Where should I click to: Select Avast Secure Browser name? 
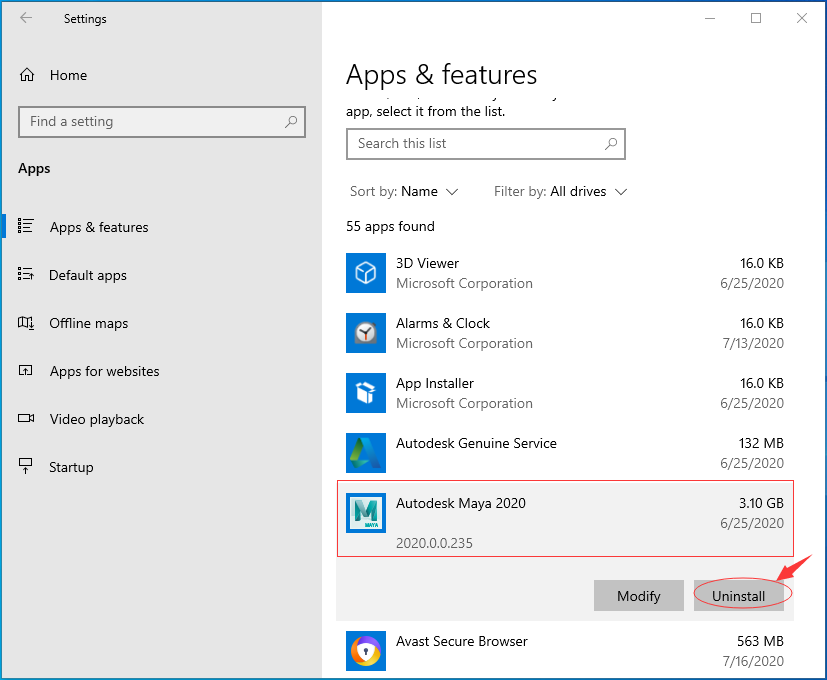[x=461, y=641]
